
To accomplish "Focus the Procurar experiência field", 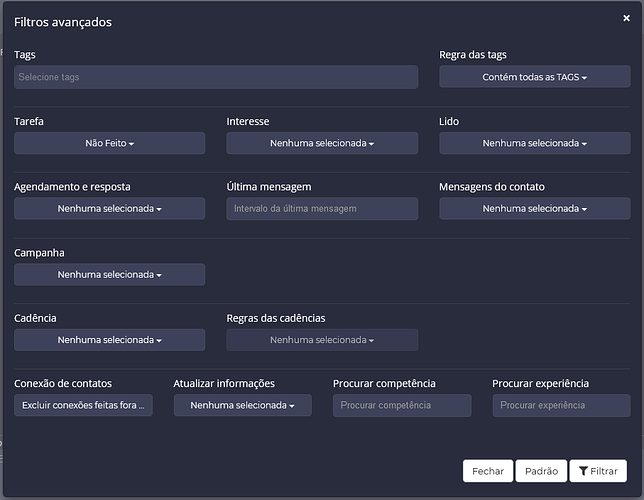I will [561, 405].
